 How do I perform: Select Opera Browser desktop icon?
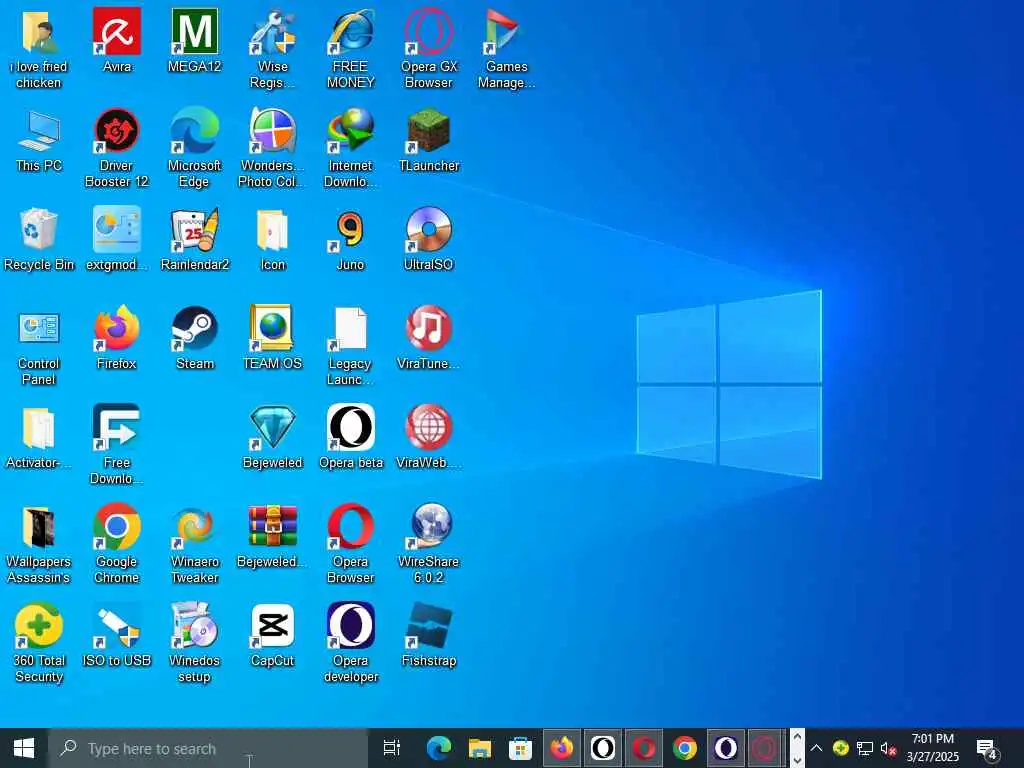[x=351, y=544]
